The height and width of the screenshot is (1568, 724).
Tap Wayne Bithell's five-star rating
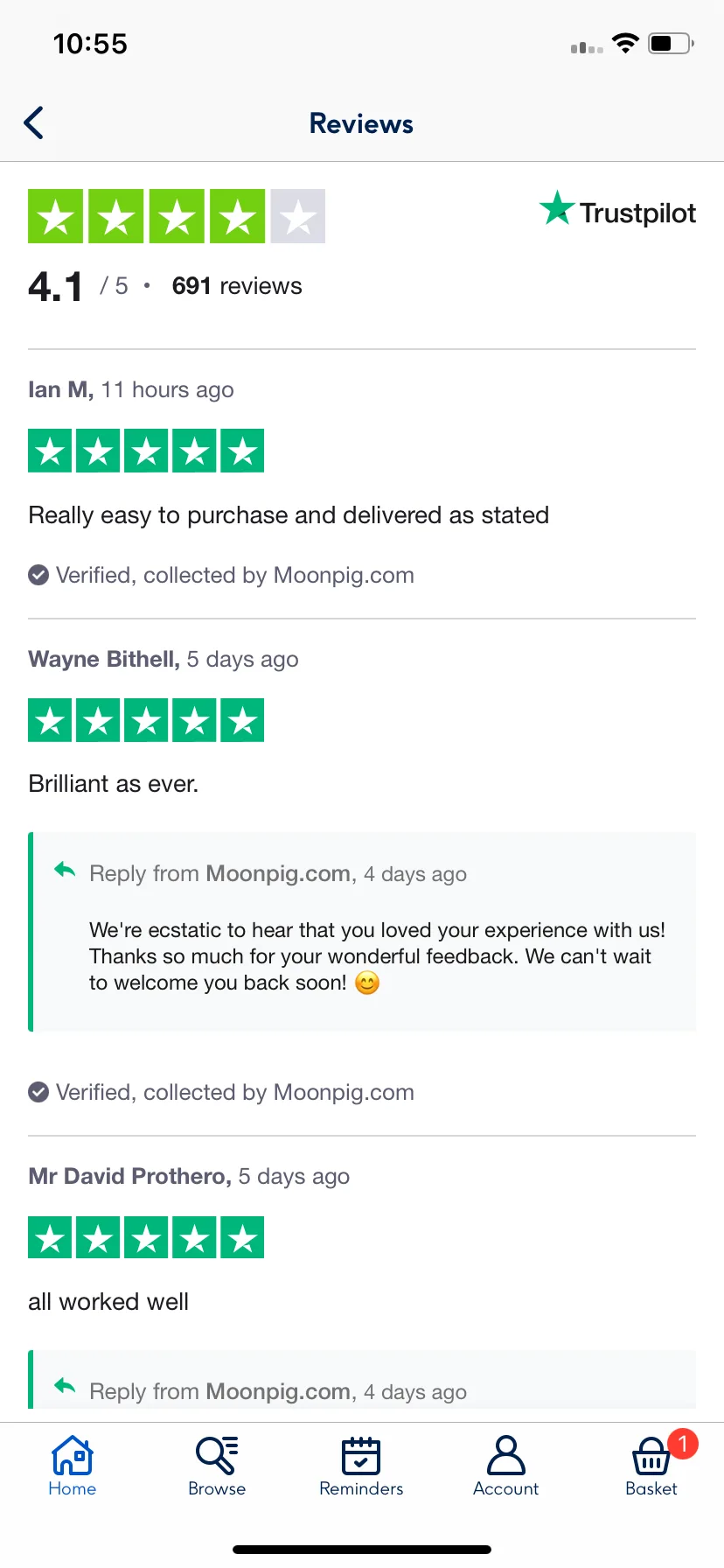146,720
